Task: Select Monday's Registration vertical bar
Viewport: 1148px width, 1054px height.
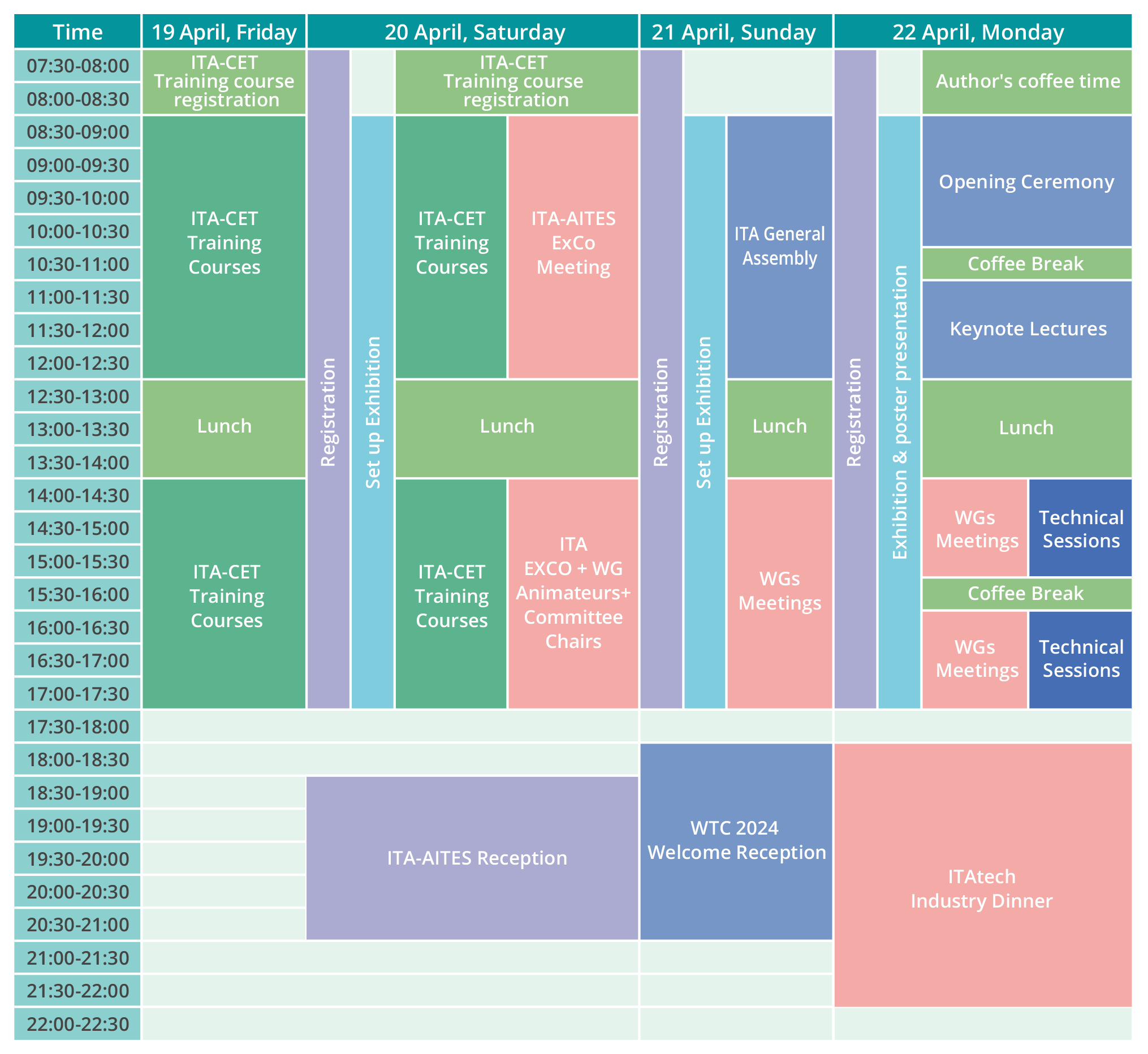Action: tap(856, 379)
